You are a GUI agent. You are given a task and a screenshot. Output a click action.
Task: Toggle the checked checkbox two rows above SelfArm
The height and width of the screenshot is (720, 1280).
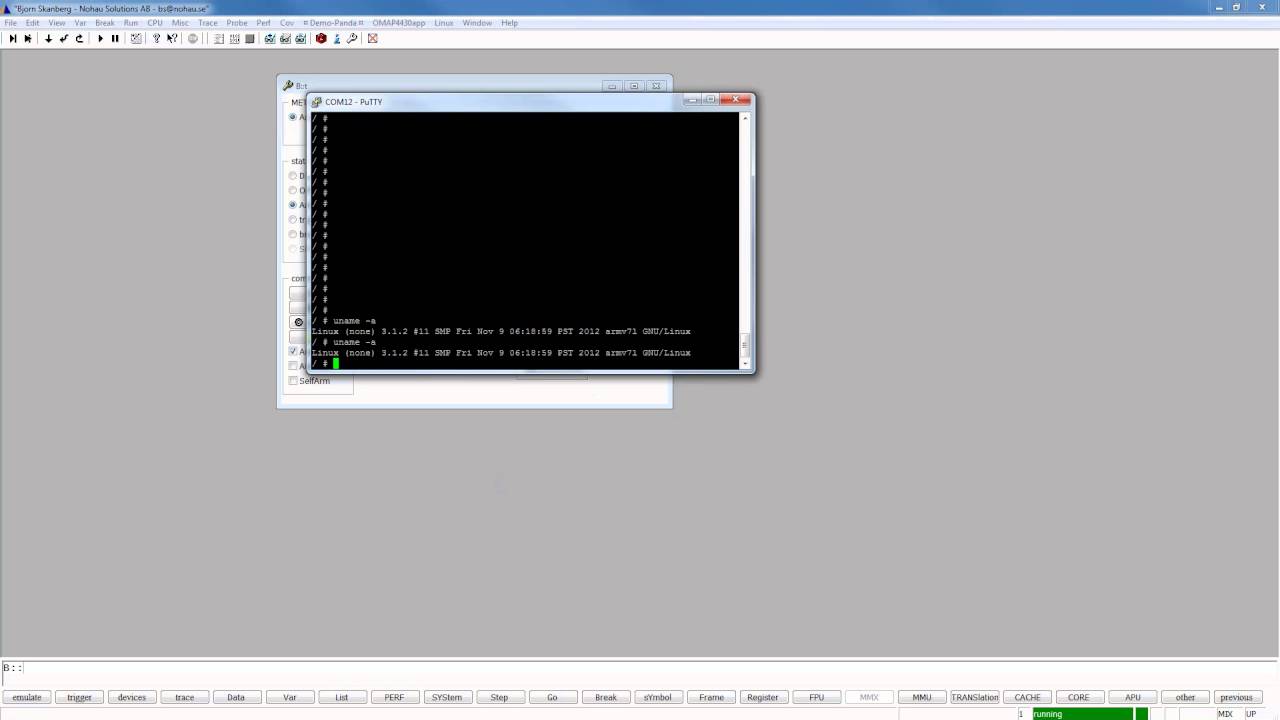(x=293, y=351)
